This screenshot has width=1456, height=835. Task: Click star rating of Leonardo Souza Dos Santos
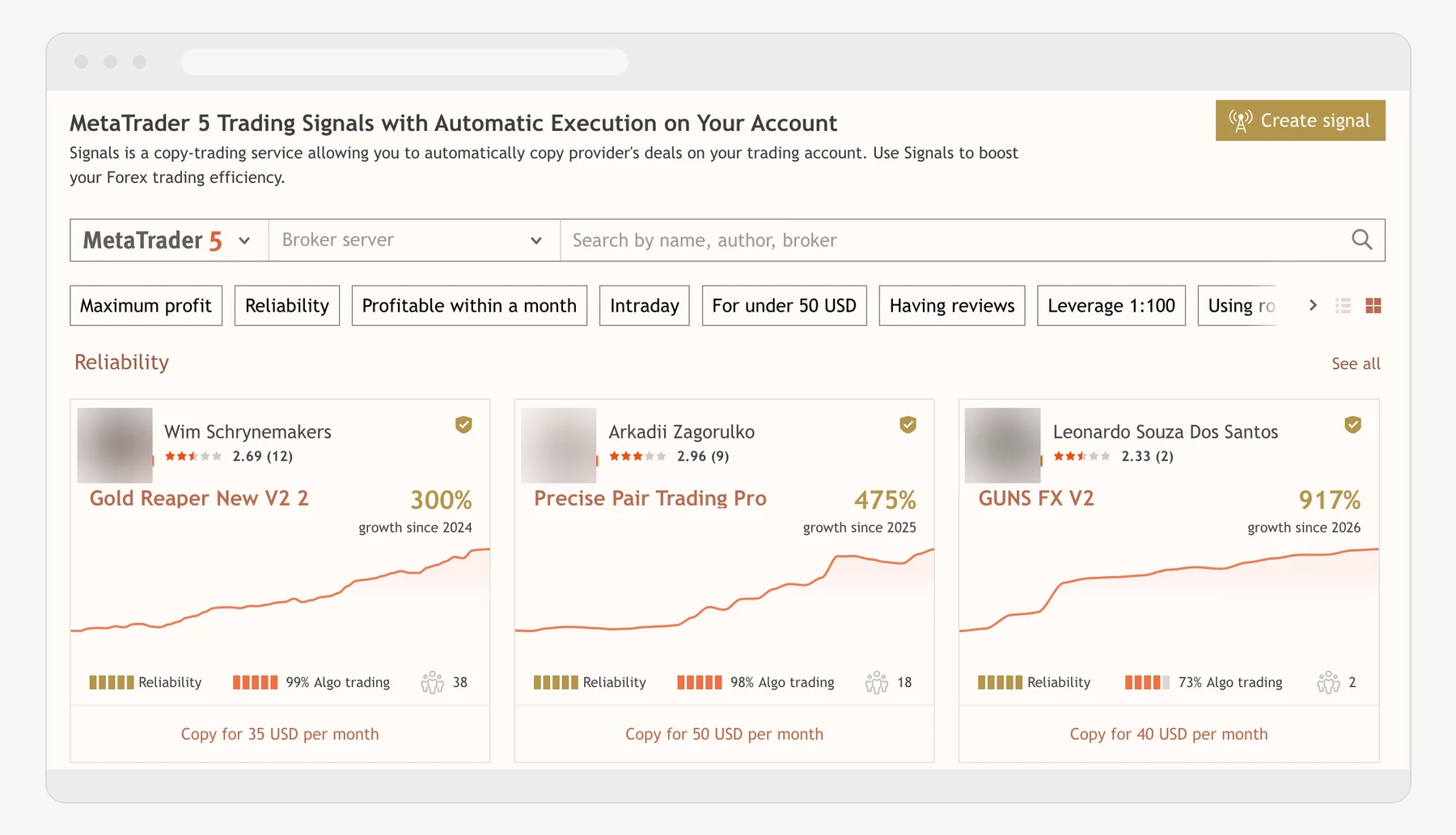[1081, 456]
